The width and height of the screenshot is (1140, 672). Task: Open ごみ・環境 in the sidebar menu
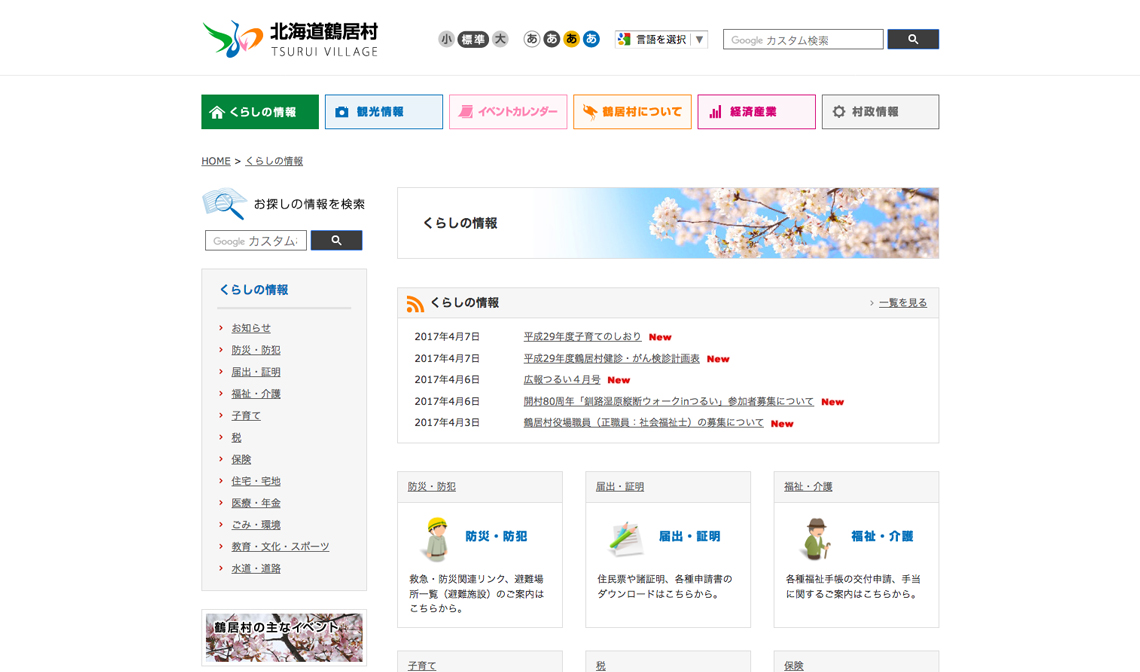tap(256, 525)
